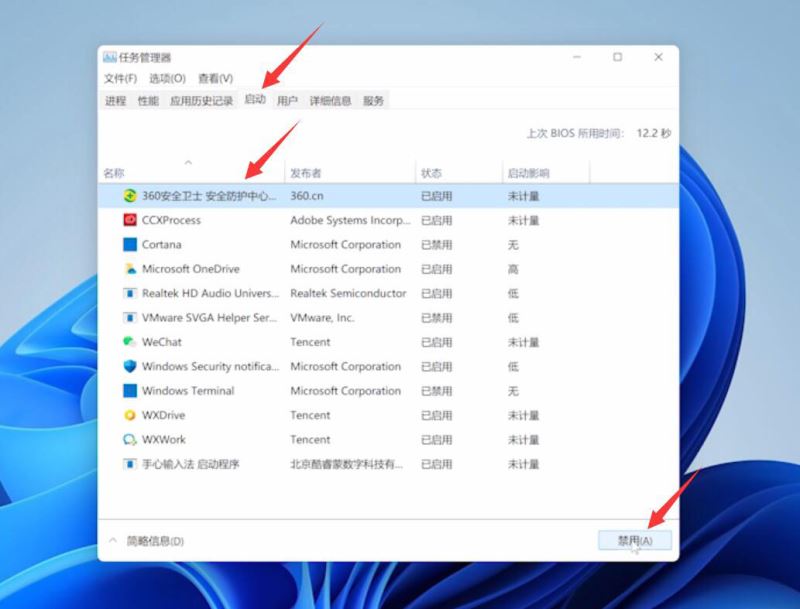Collapse view with 简略信息 chevron
Image resolution: width=800 pixels, height=609 pixels.
tap(112, 541)
